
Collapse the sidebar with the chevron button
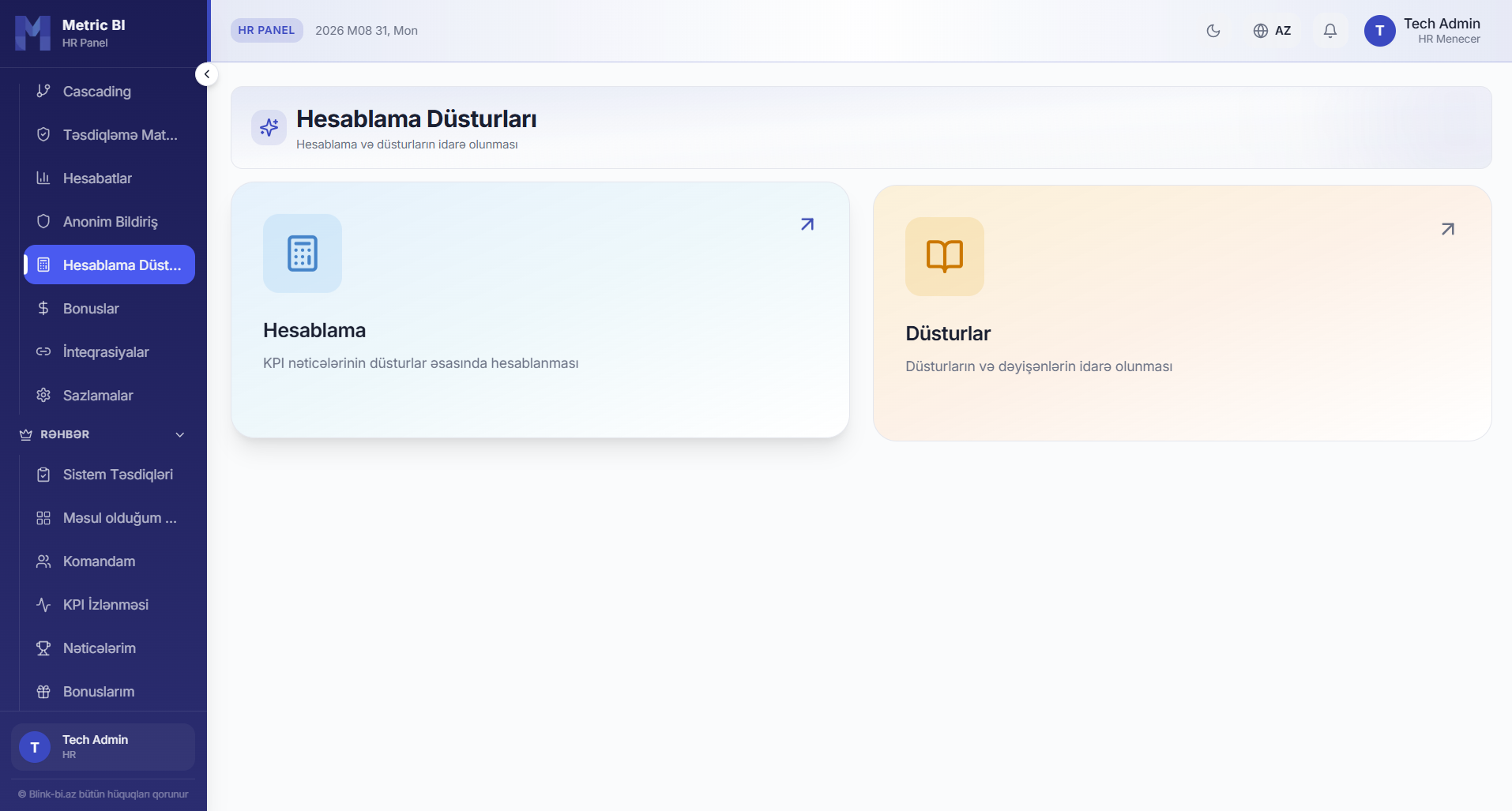click(206, 74)
